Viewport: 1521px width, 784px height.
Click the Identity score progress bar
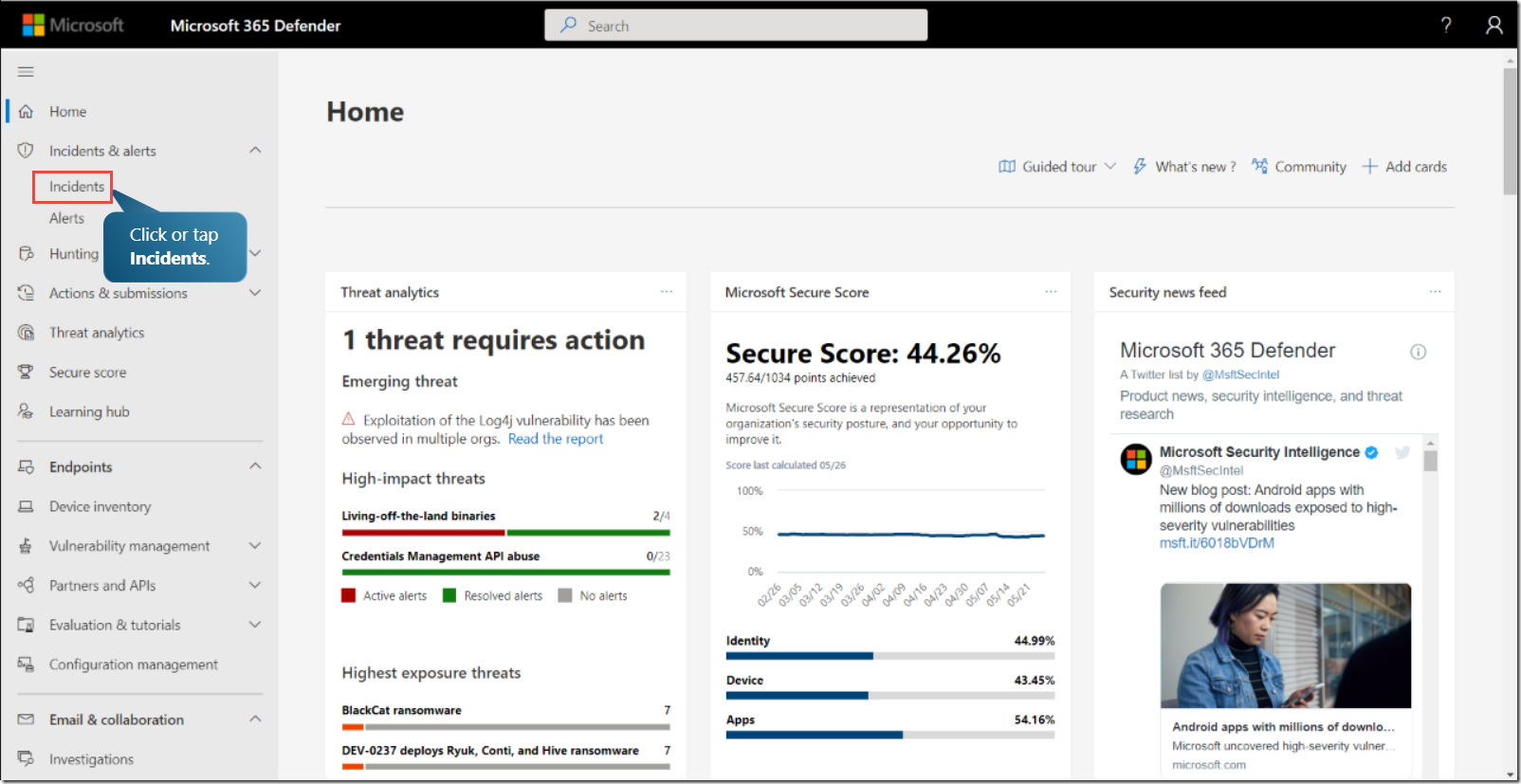pyautogui.click(x=890, y=656)
